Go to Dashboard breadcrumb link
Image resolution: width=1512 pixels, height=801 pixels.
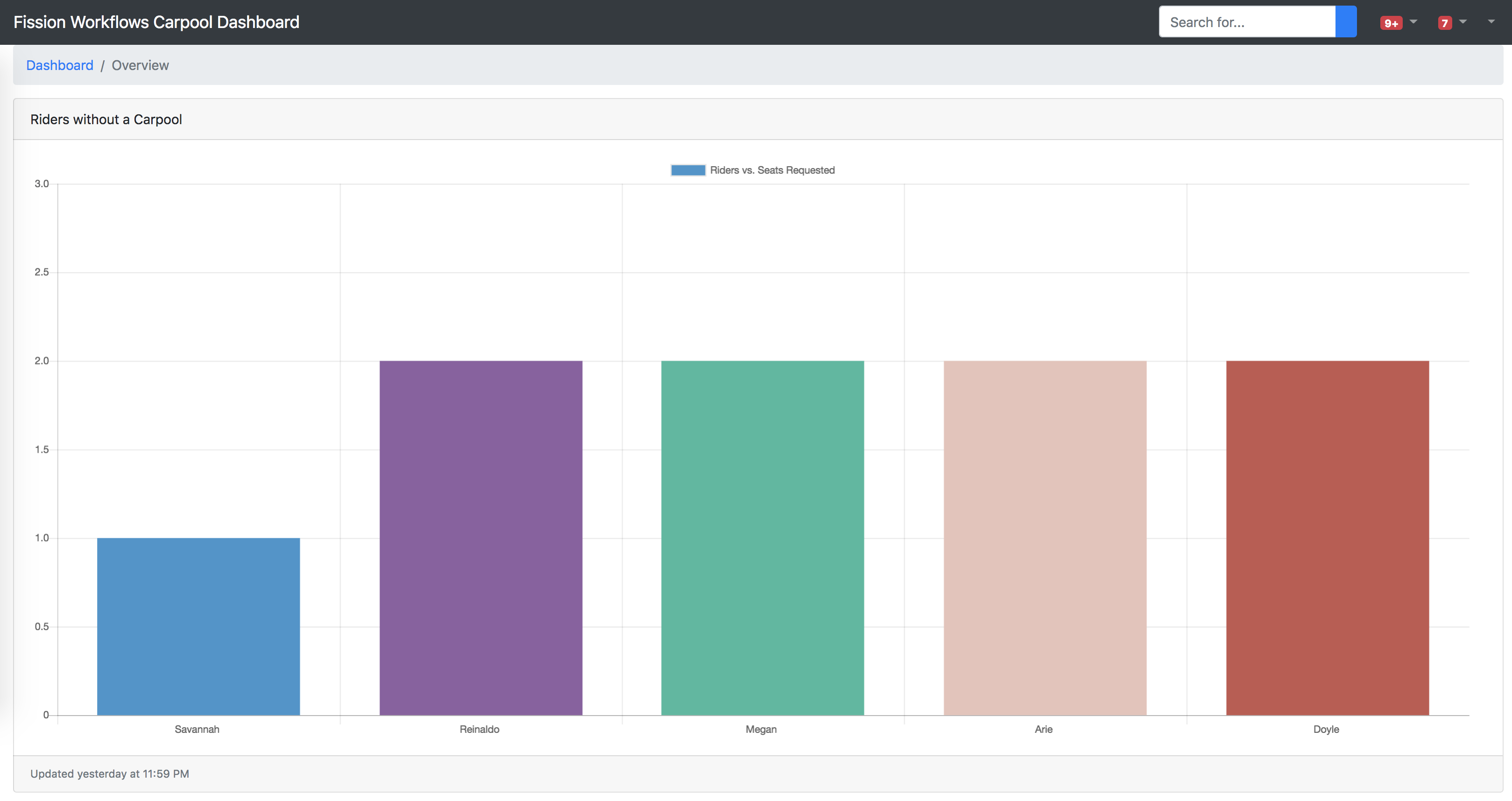(x=60, y=65)
